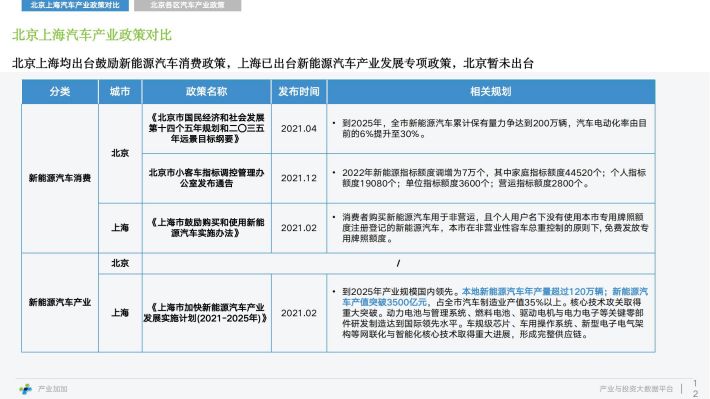The image size is (710, 399).
Task: Click the 北京市小客车指标调控管理办公室发布通告 policy cell
Action: point(206,178)
